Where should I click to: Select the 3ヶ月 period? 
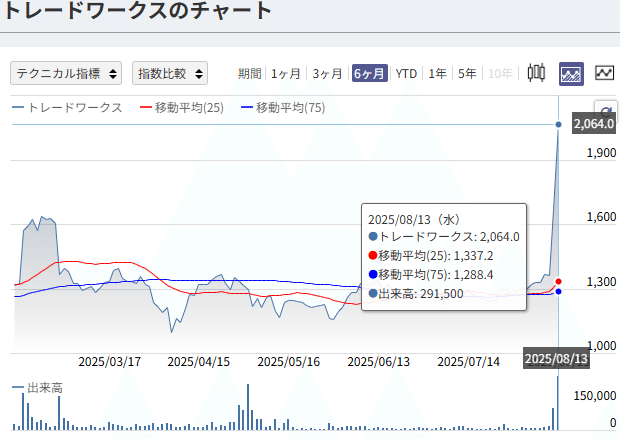coord(327,74)
